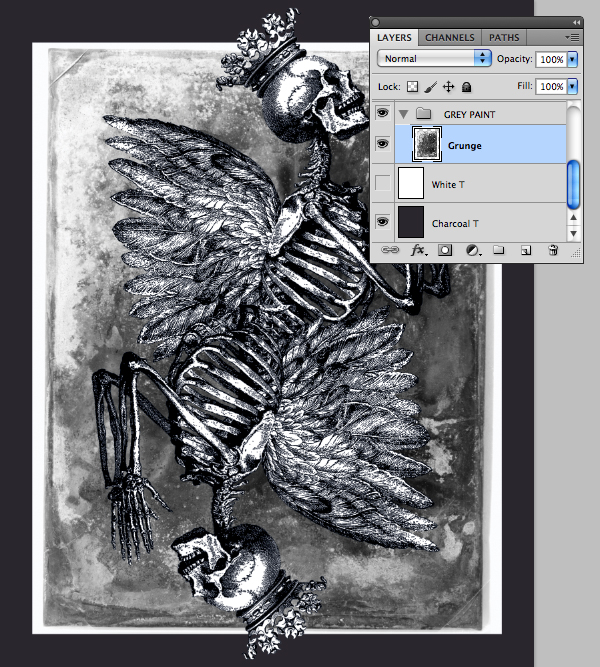Create new fill or adjustment layer
The width and height of the screenshot is (600, 667).
point(473,251)
